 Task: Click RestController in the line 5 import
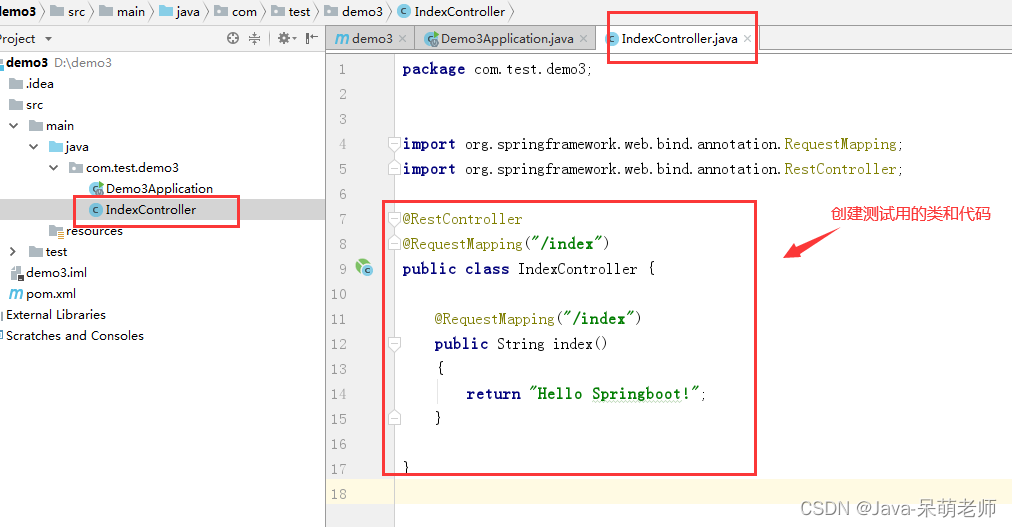[x=840, y=169]
